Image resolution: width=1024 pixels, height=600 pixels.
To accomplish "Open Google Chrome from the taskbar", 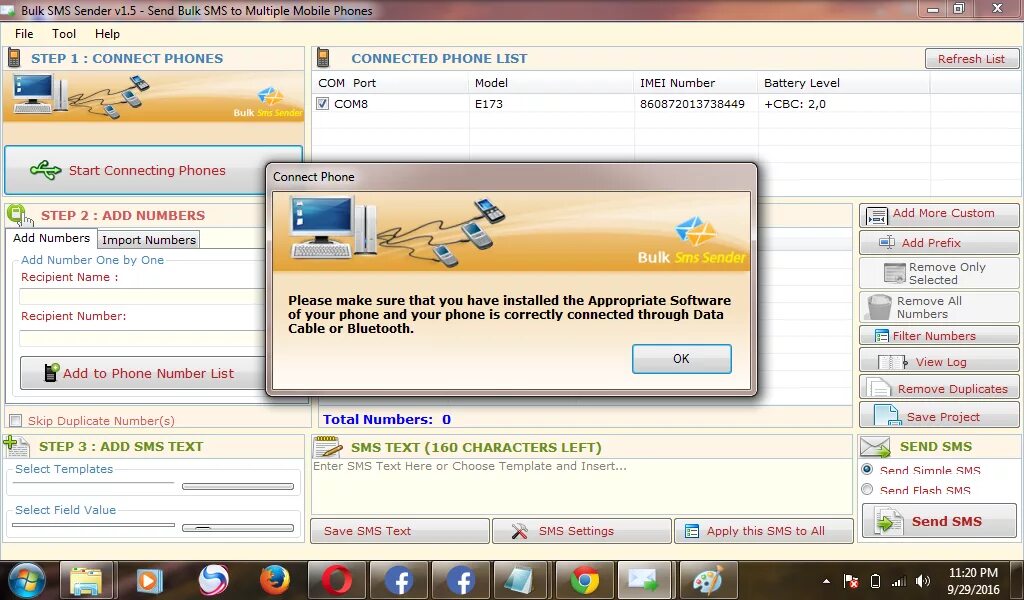I will point(584,580).
